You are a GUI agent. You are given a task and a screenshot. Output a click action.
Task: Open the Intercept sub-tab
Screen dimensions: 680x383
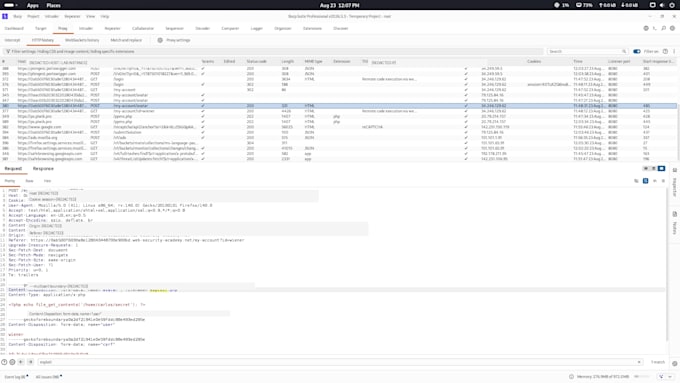coord(13,40)
